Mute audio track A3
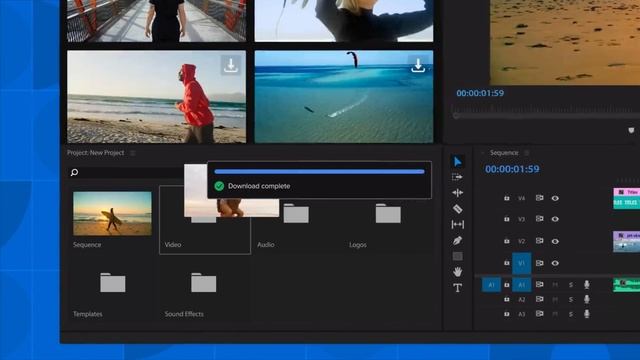640x360 pixels. point(555,313)
